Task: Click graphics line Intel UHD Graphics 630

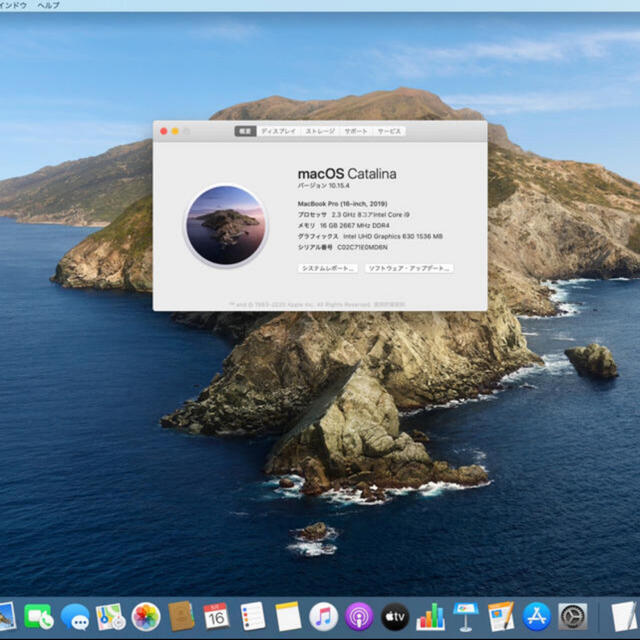Action: [370, 236]
